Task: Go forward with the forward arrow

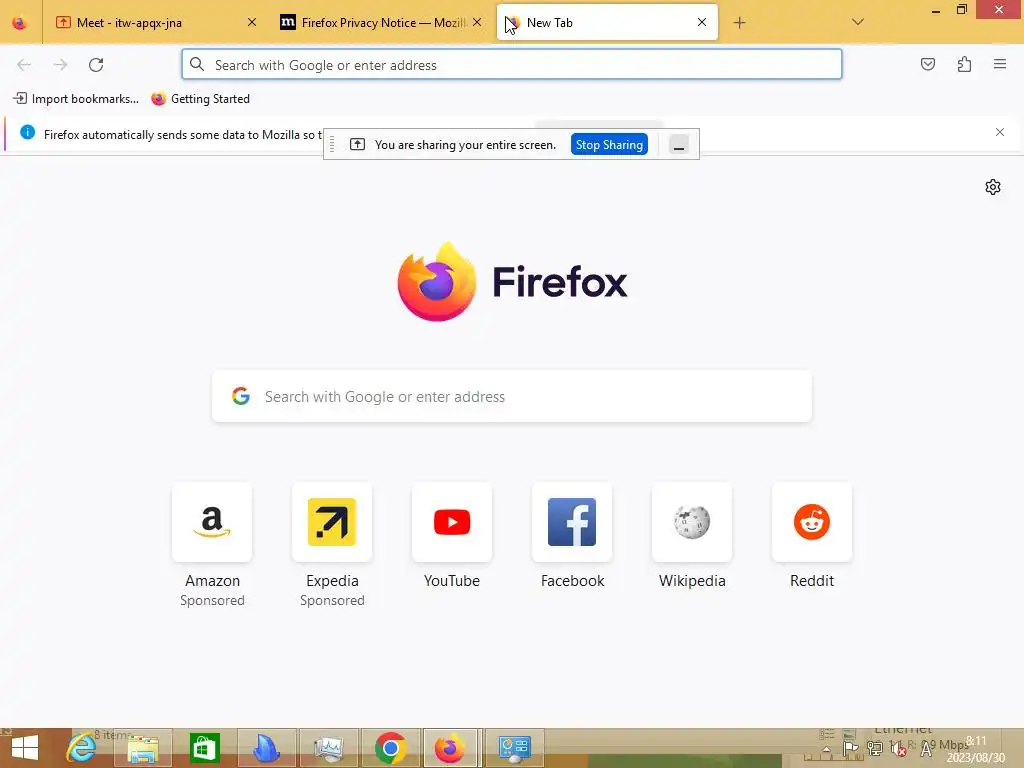Action: (60, 65)
